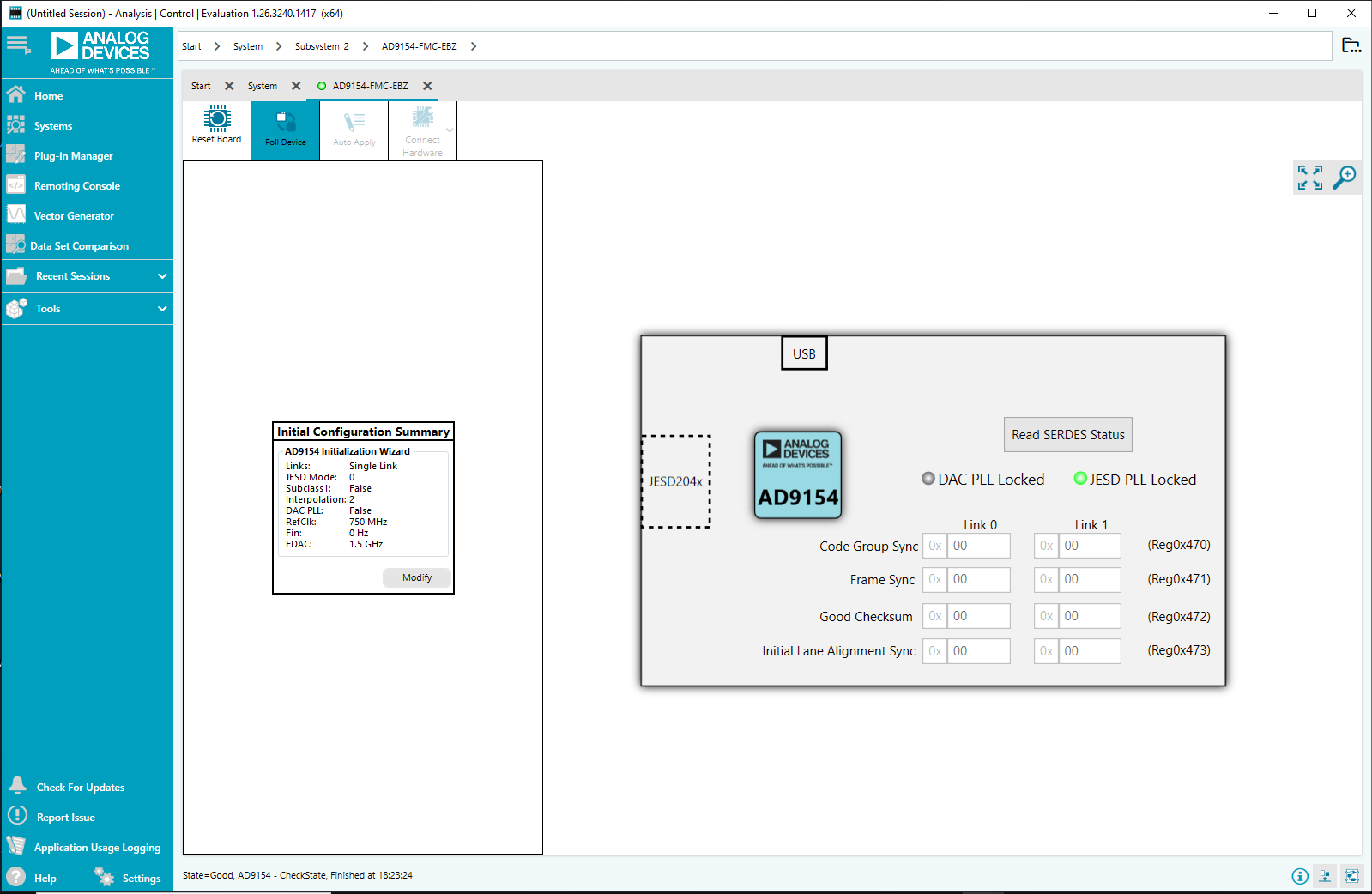The width and height of the screenshot is (1372, 894).
Task: Open the Connect Hardware dropdown arrow
Action: (450, 130)
